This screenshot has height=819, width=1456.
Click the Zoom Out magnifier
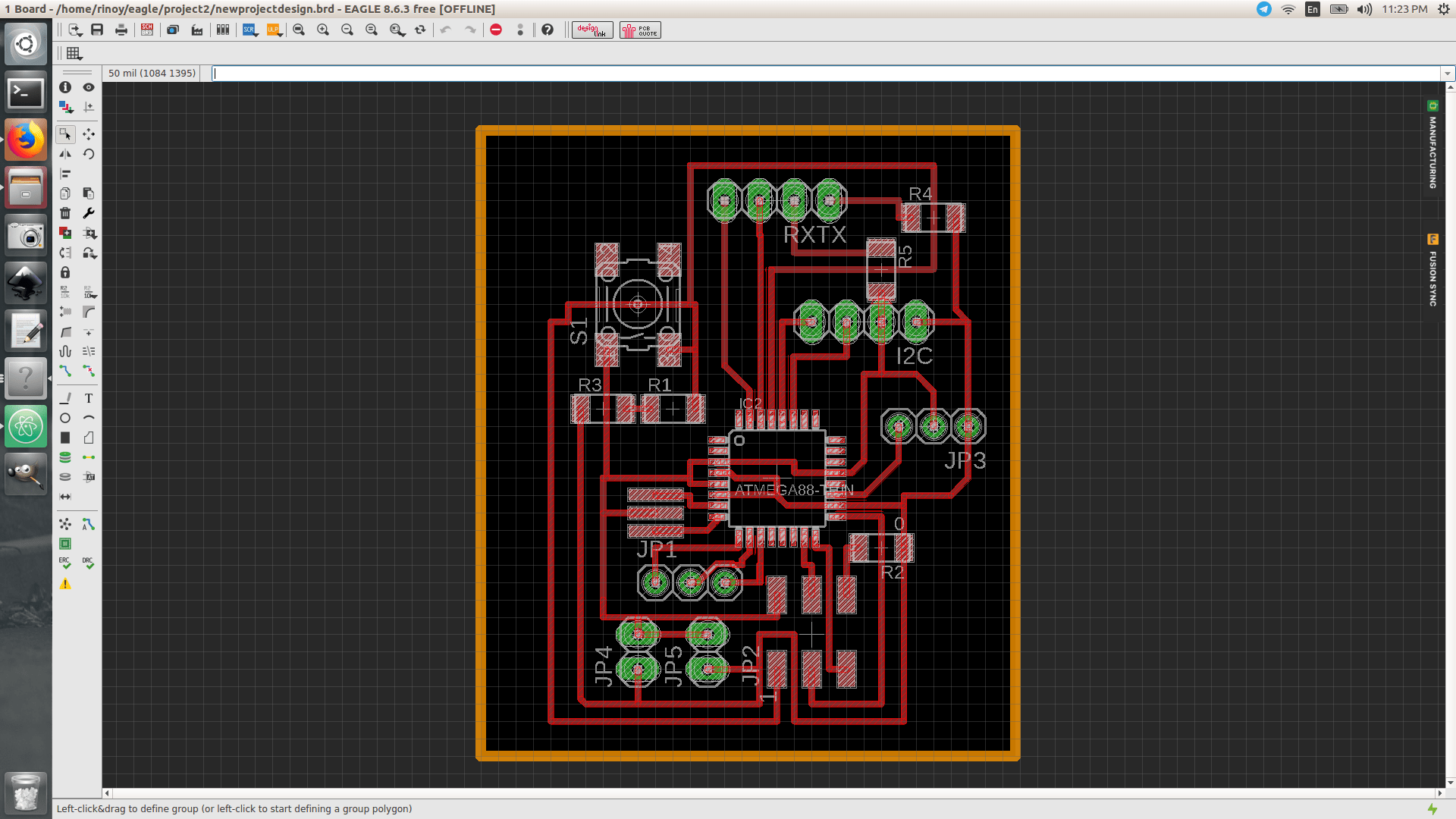click(x=347, y=30)
